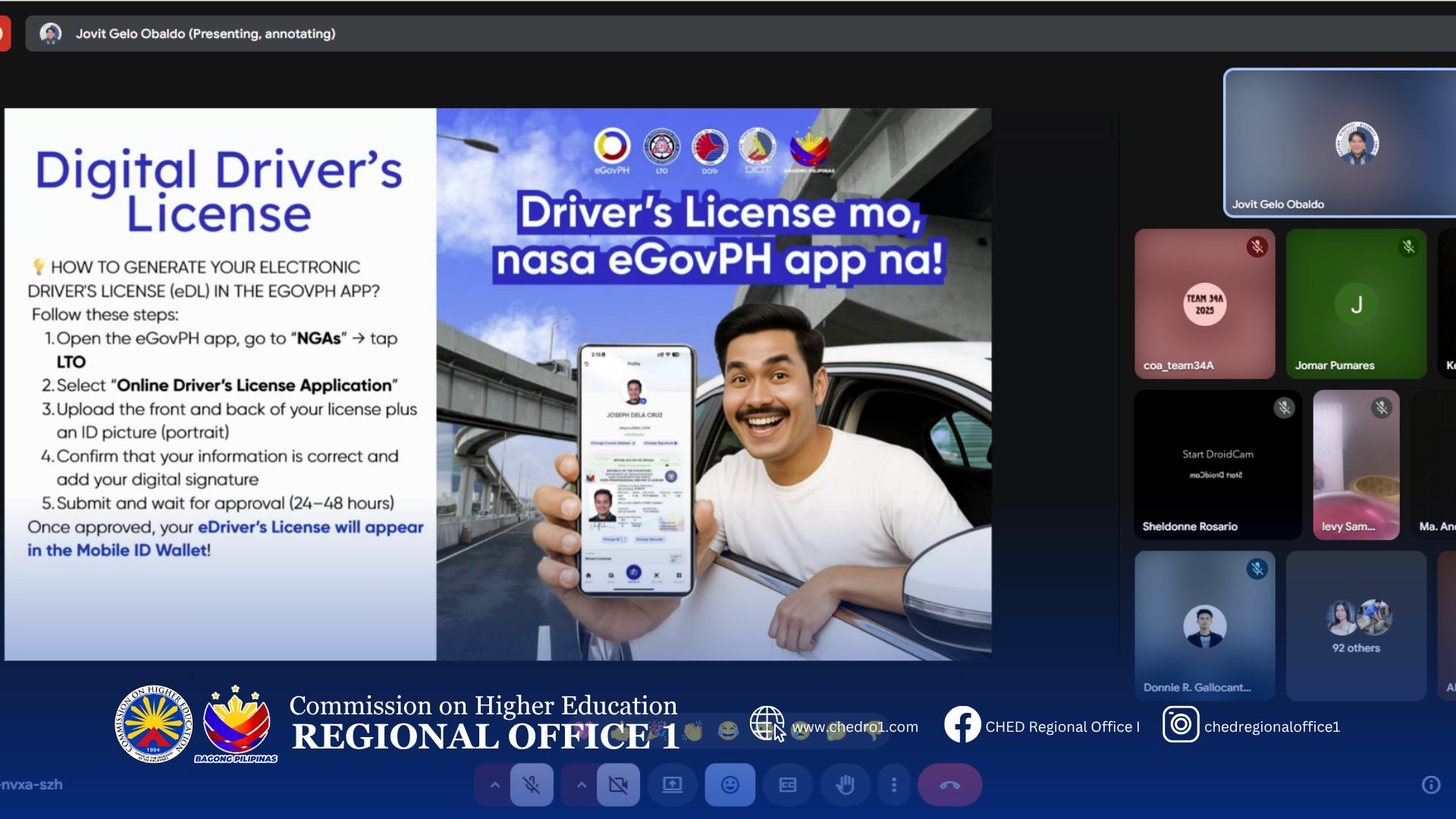Select Donnie R. Gallocant participant tile
Screen dimensions: 1456x819
(1204, 626)
